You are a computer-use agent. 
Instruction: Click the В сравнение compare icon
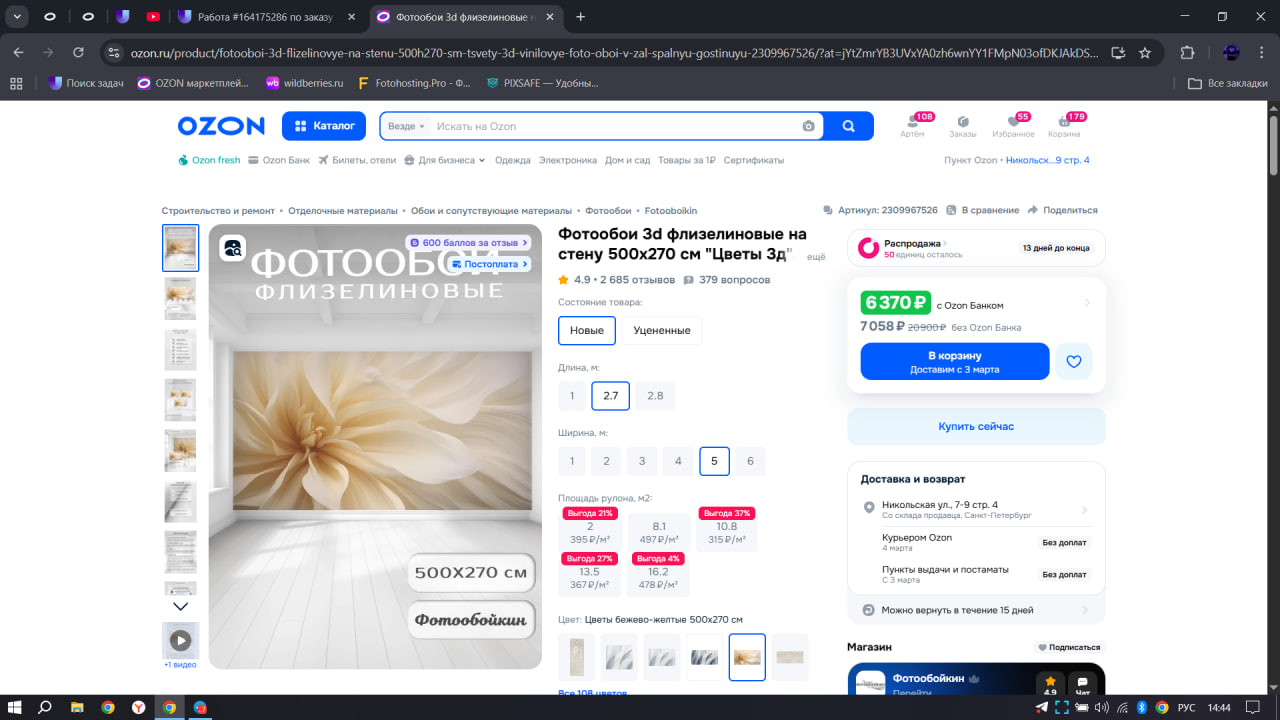[x=983, y=210]
